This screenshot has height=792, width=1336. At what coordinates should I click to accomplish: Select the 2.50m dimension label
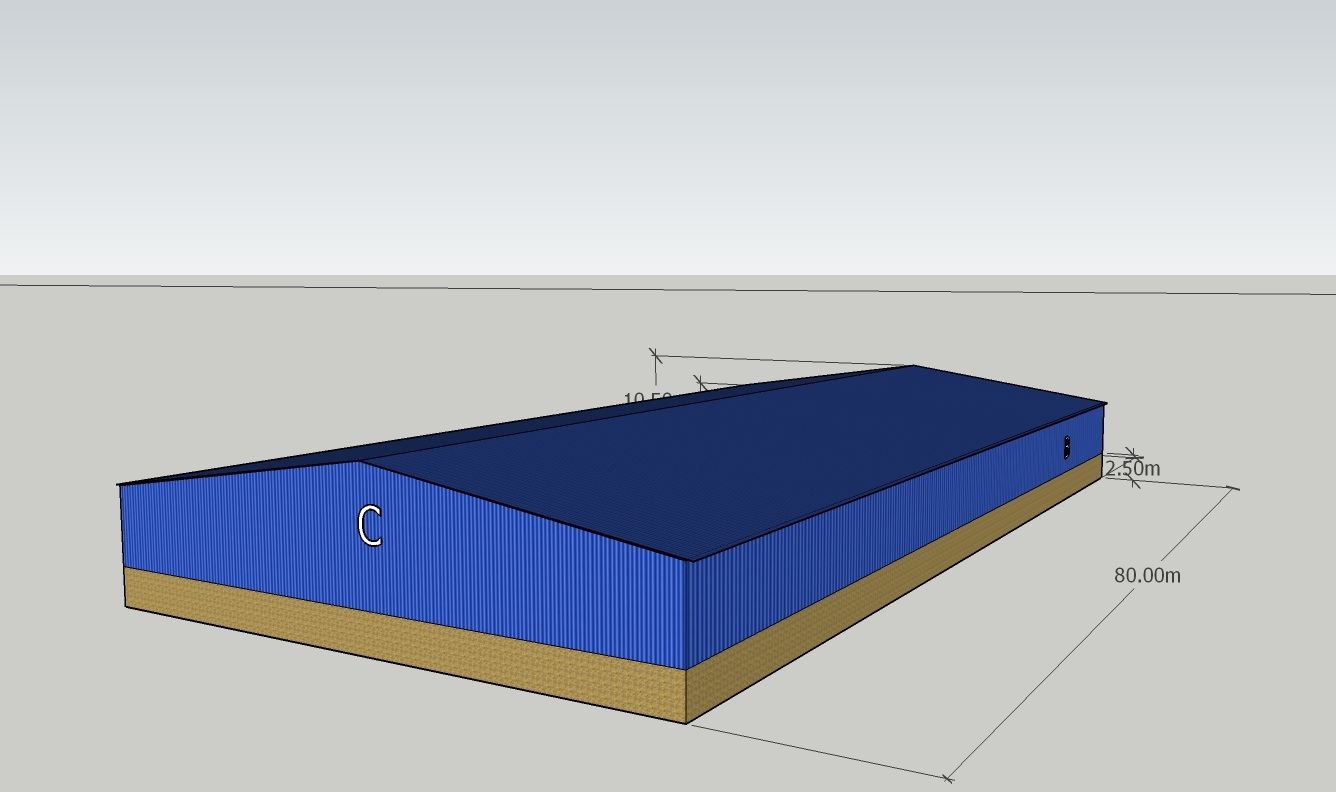coord(1133,468)
